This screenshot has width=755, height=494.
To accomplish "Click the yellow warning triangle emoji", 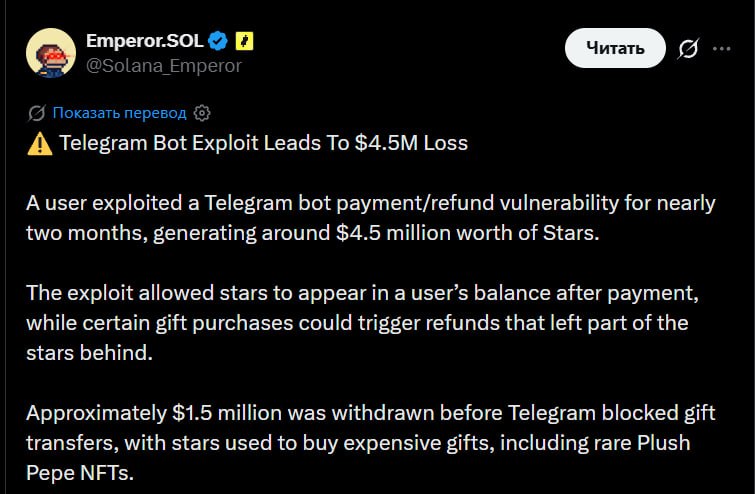I will 39,143.
